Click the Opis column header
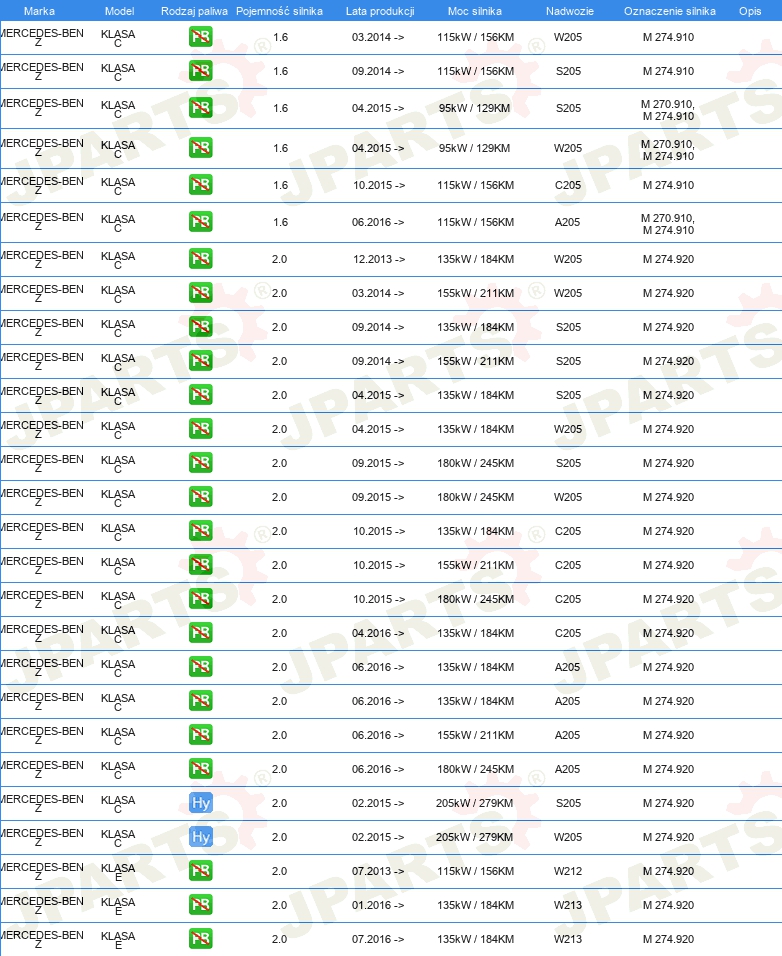This screenshot has height=956, width=782. click(x=750, y=11)
